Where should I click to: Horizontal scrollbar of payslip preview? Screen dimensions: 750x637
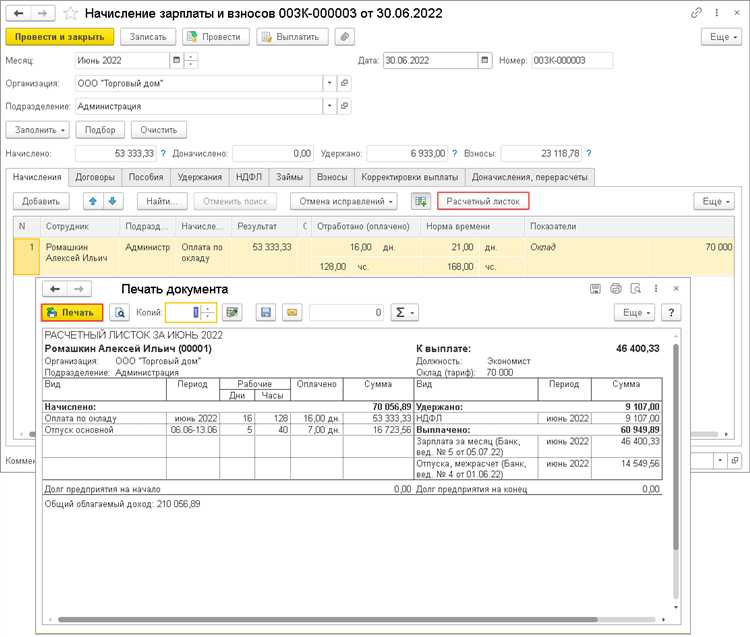[x=328, y=619]
